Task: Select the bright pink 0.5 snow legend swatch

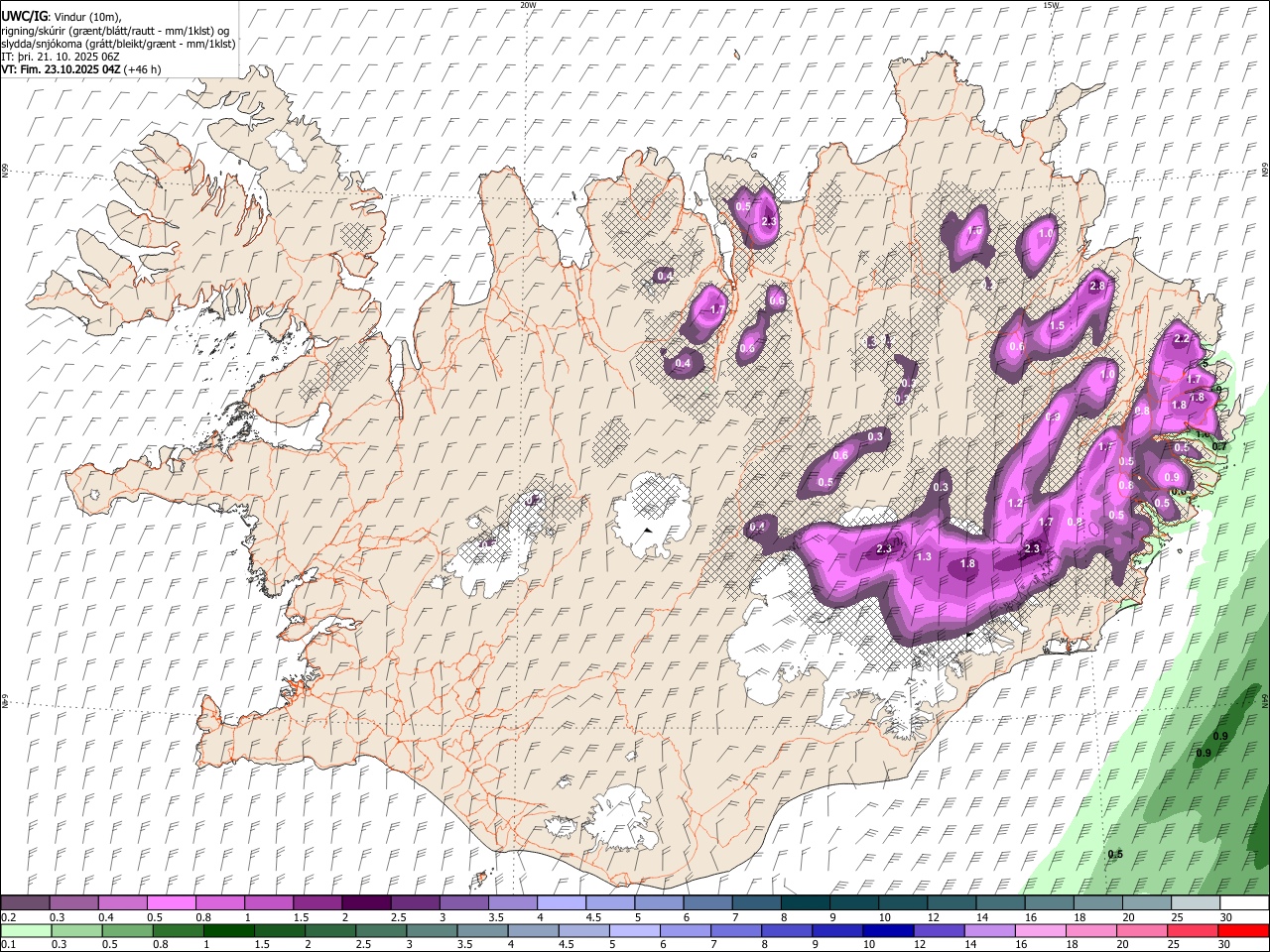Action: coord(171,903)
